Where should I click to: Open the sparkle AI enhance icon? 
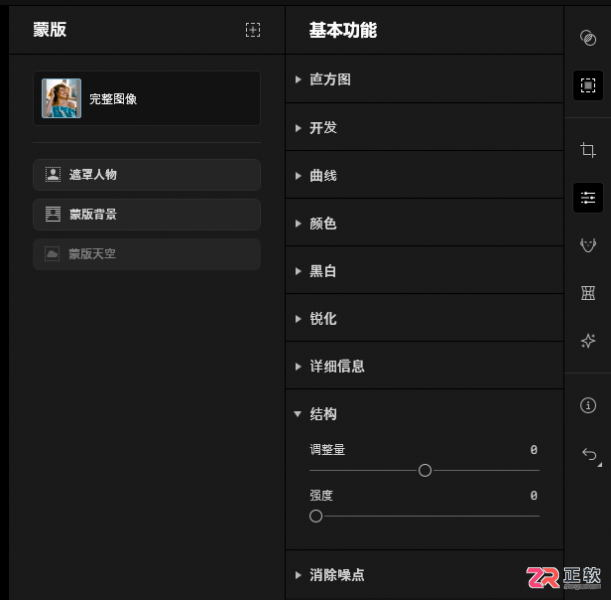coord(588,341)
